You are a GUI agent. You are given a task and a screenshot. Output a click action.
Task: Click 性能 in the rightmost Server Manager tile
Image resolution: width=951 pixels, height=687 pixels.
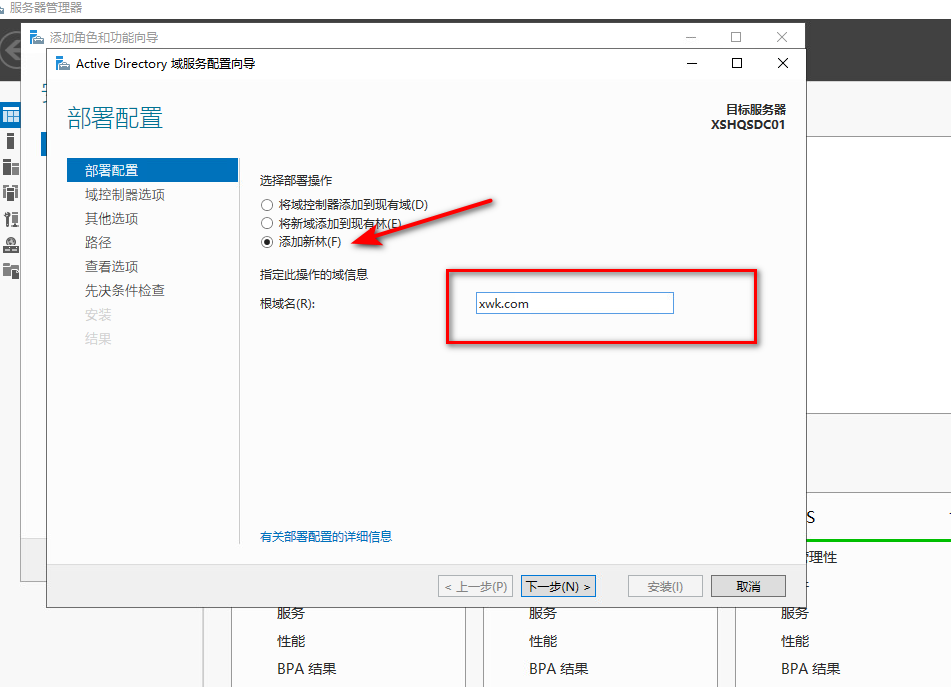[x=795, y=641]
